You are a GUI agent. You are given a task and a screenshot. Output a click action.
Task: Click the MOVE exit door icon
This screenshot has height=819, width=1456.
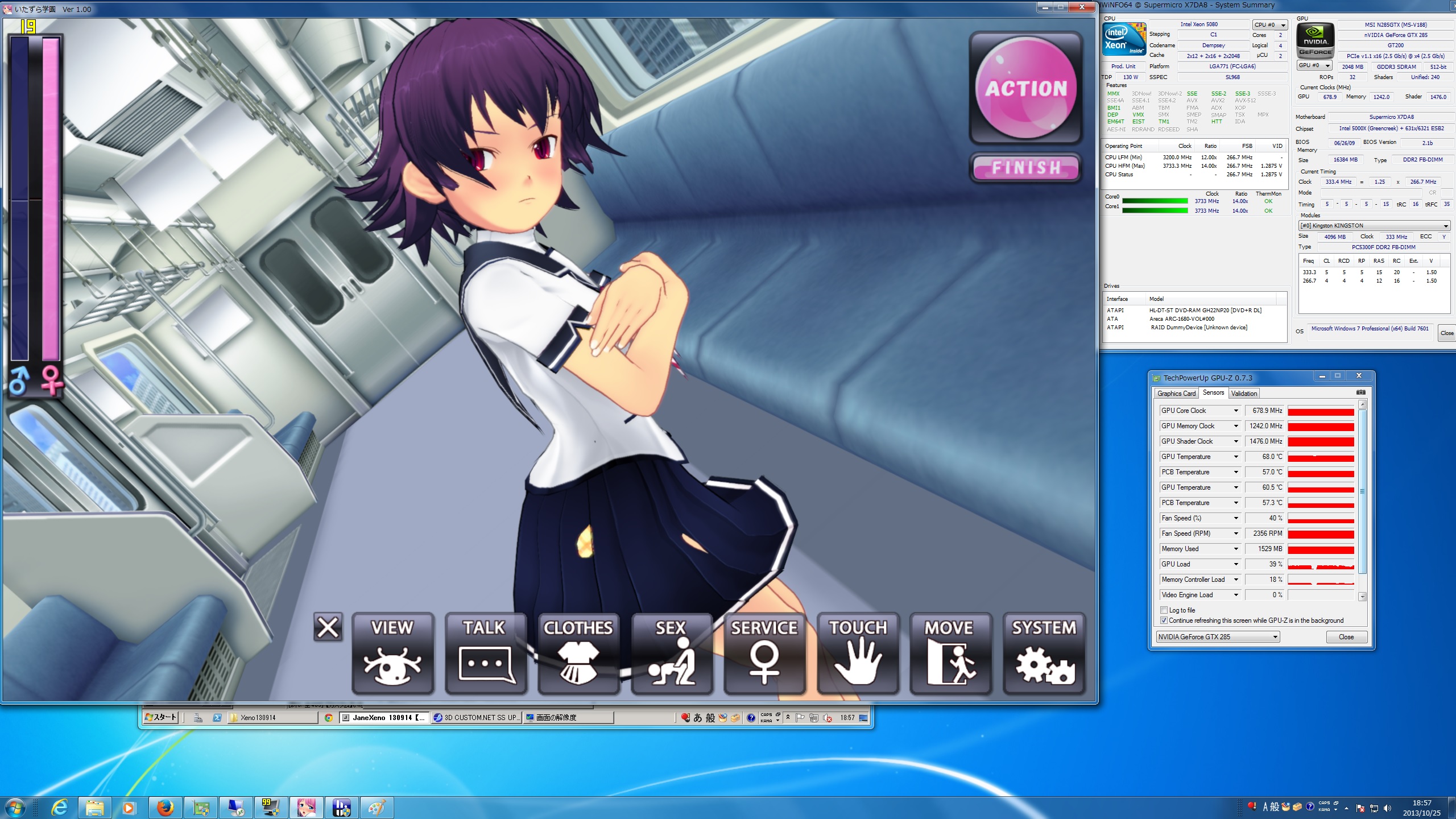[950, 653]
